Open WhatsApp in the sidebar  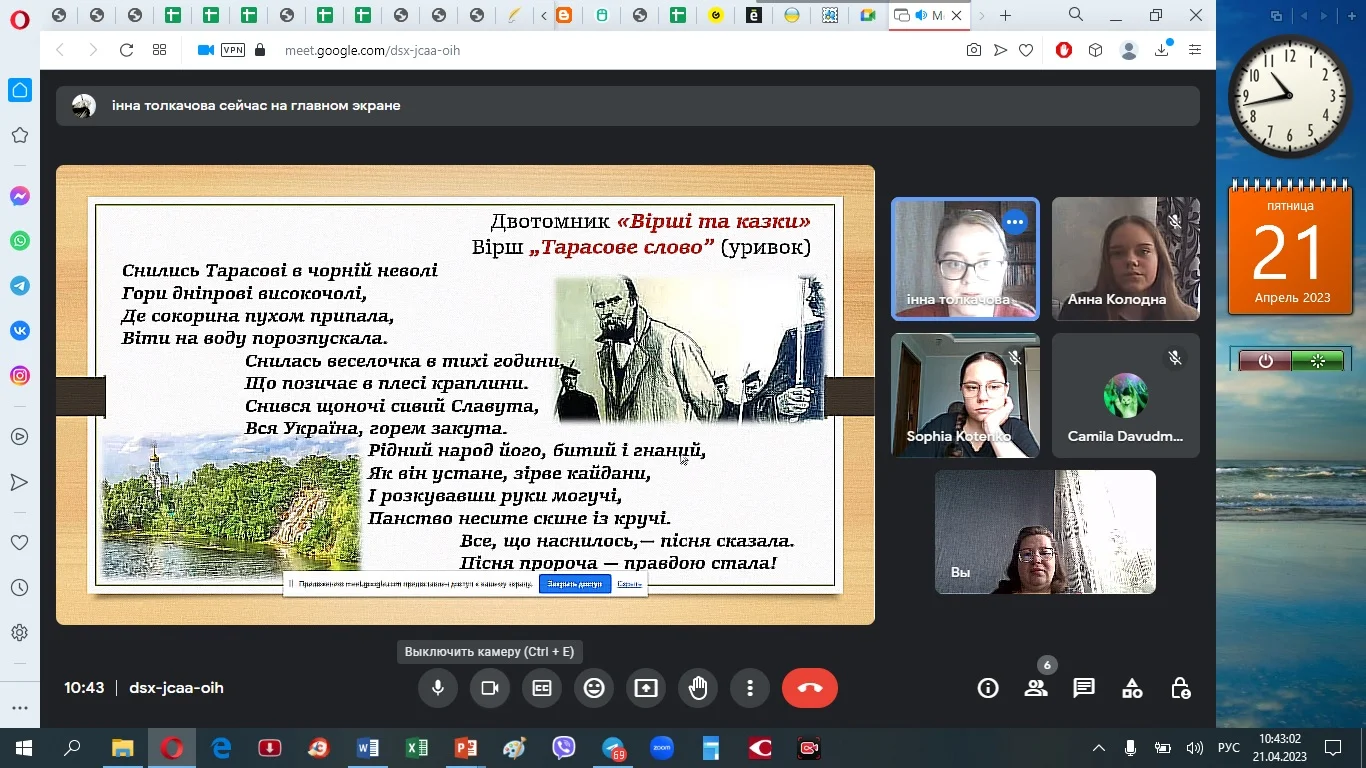(19, 241)
